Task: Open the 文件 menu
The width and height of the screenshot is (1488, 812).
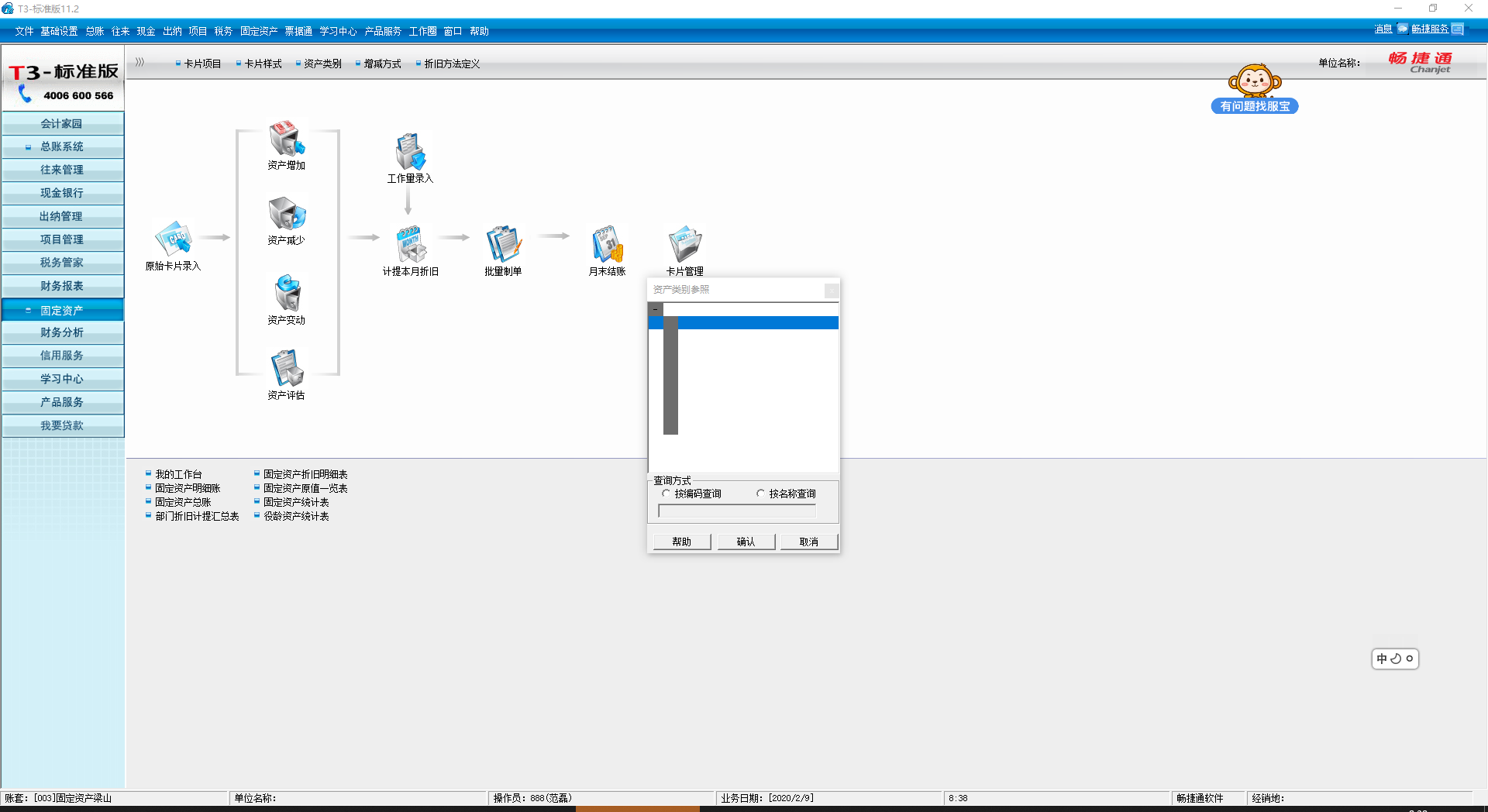Action: [24, 31]
